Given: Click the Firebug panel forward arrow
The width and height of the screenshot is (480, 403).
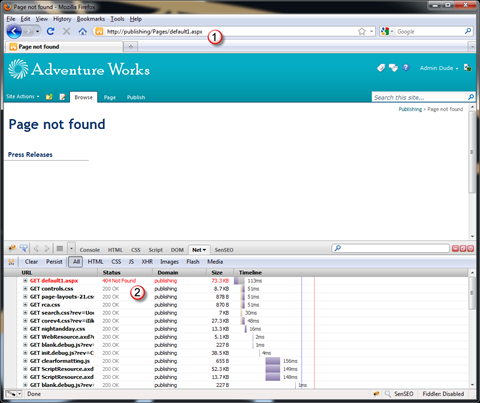Looking at the screenshot, I should click(x=47, y=248).
